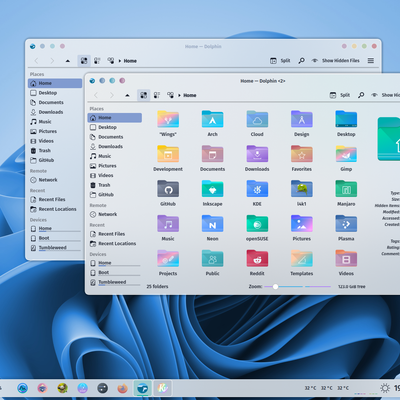This screenshot has width=400, height=400.
Task: Open Tumbleweed device in front window sidebar
Action: (115, 282)
